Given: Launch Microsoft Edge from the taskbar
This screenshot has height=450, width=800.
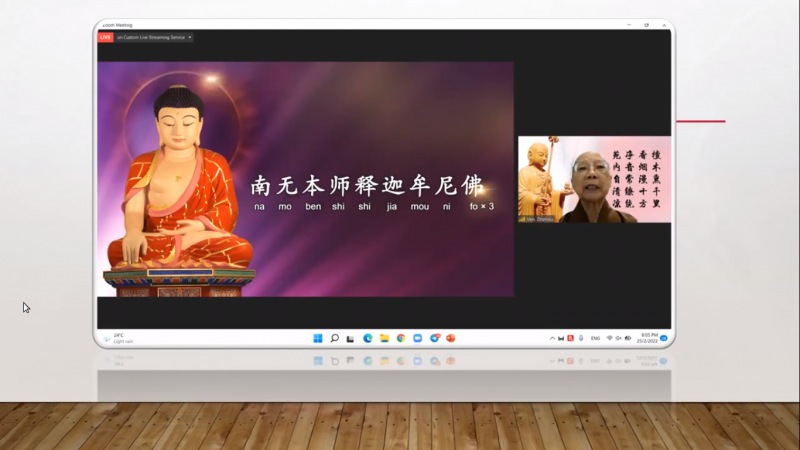Looking at the screenshot, I should [368, 338].
